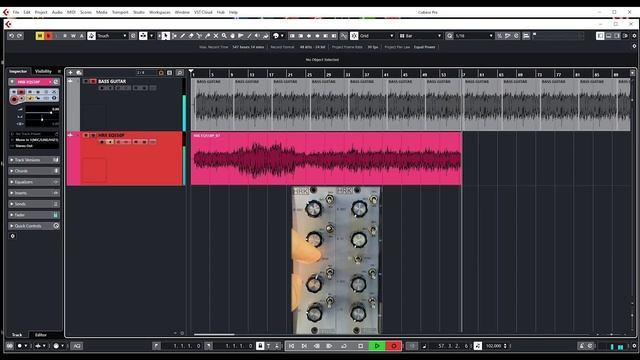640x360 pixels.
Task: Expand the Track Versions inspector section
Action: tap(34, 160)
